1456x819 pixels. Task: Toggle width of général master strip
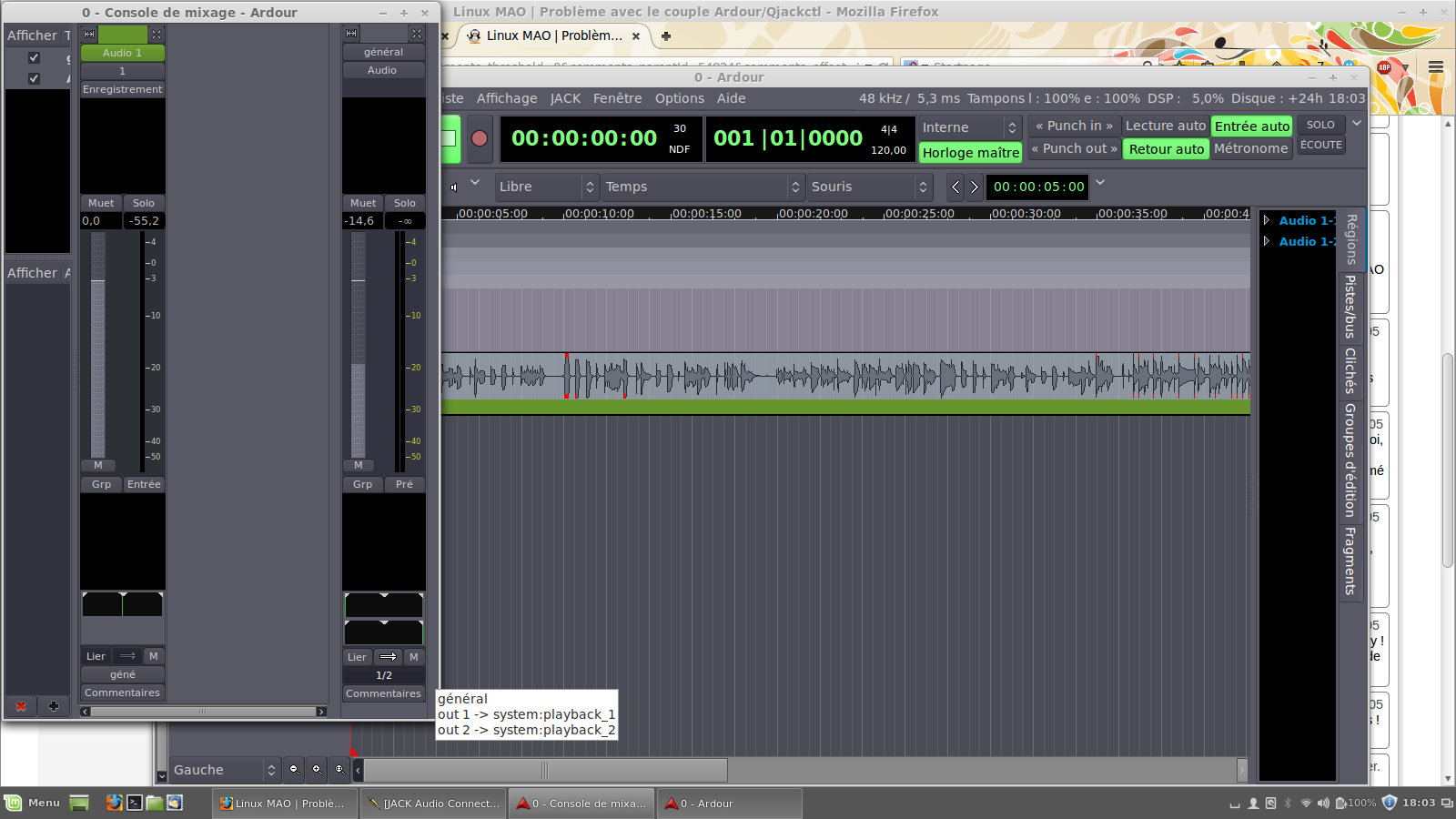pyautogui.click(x=351, y=34)
